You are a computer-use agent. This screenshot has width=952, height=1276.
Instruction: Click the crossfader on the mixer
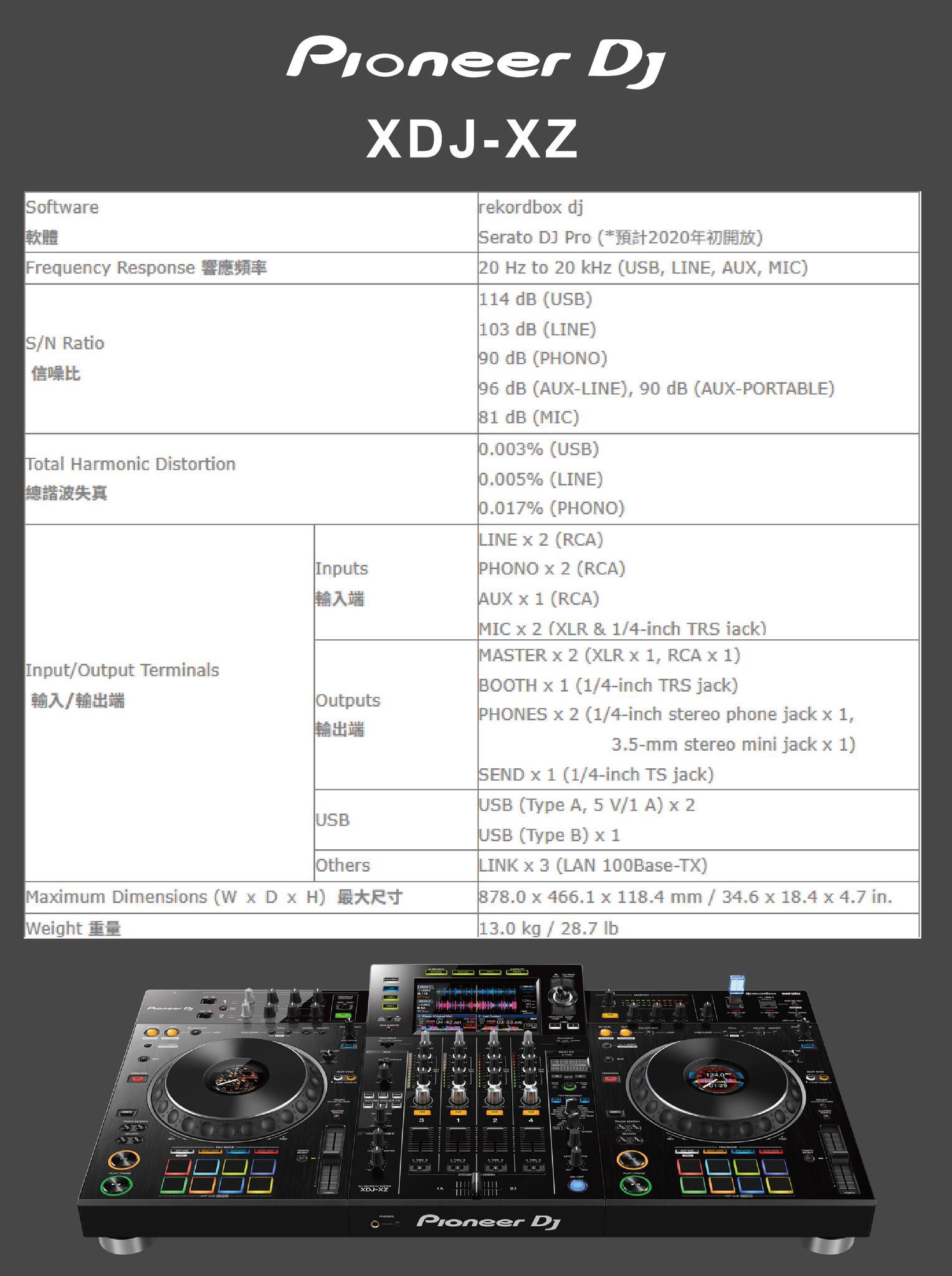tap(477, 1186)
